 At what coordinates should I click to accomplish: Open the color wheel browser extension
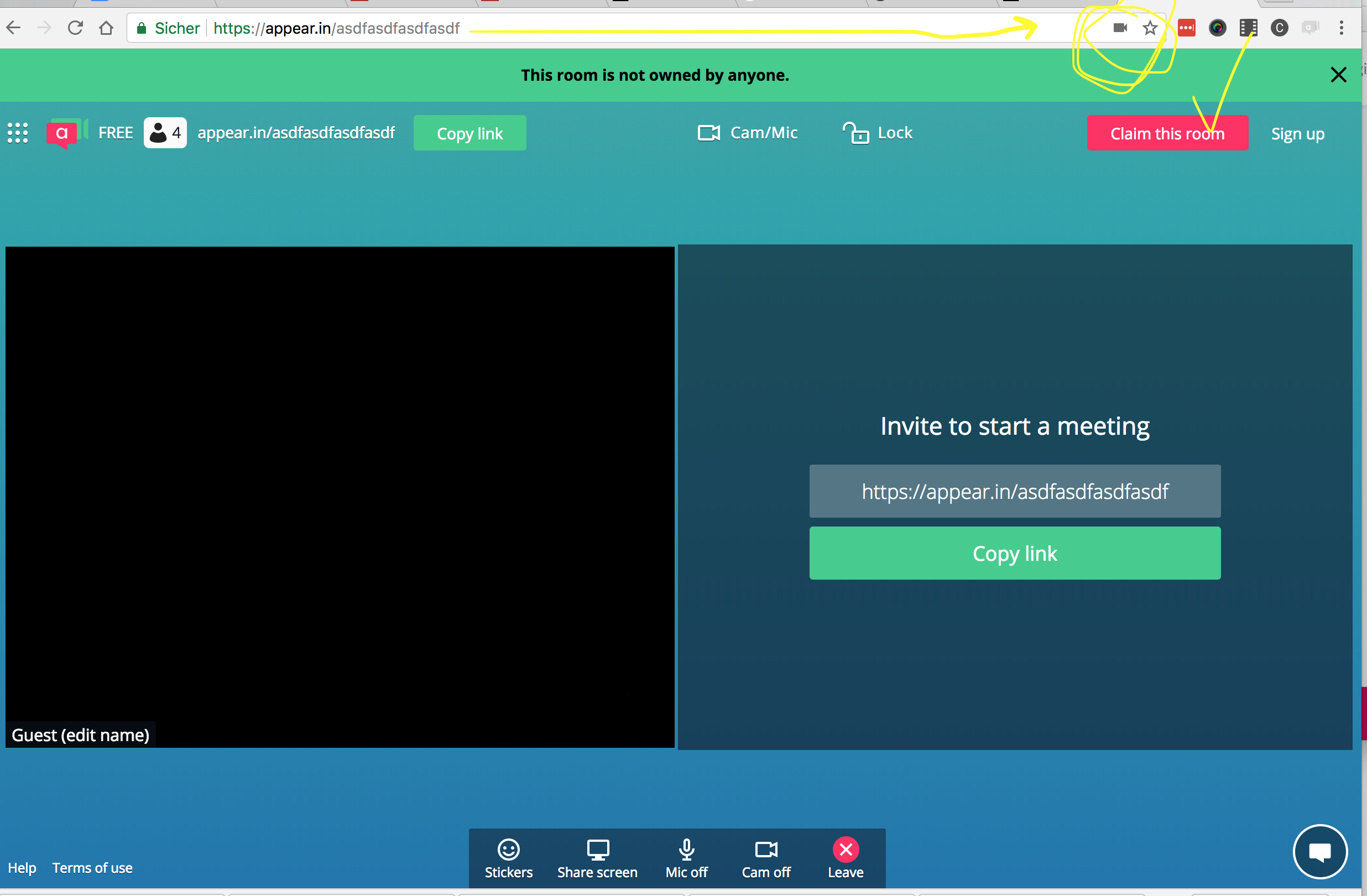pyautogui.click(x=1218, y=28)
